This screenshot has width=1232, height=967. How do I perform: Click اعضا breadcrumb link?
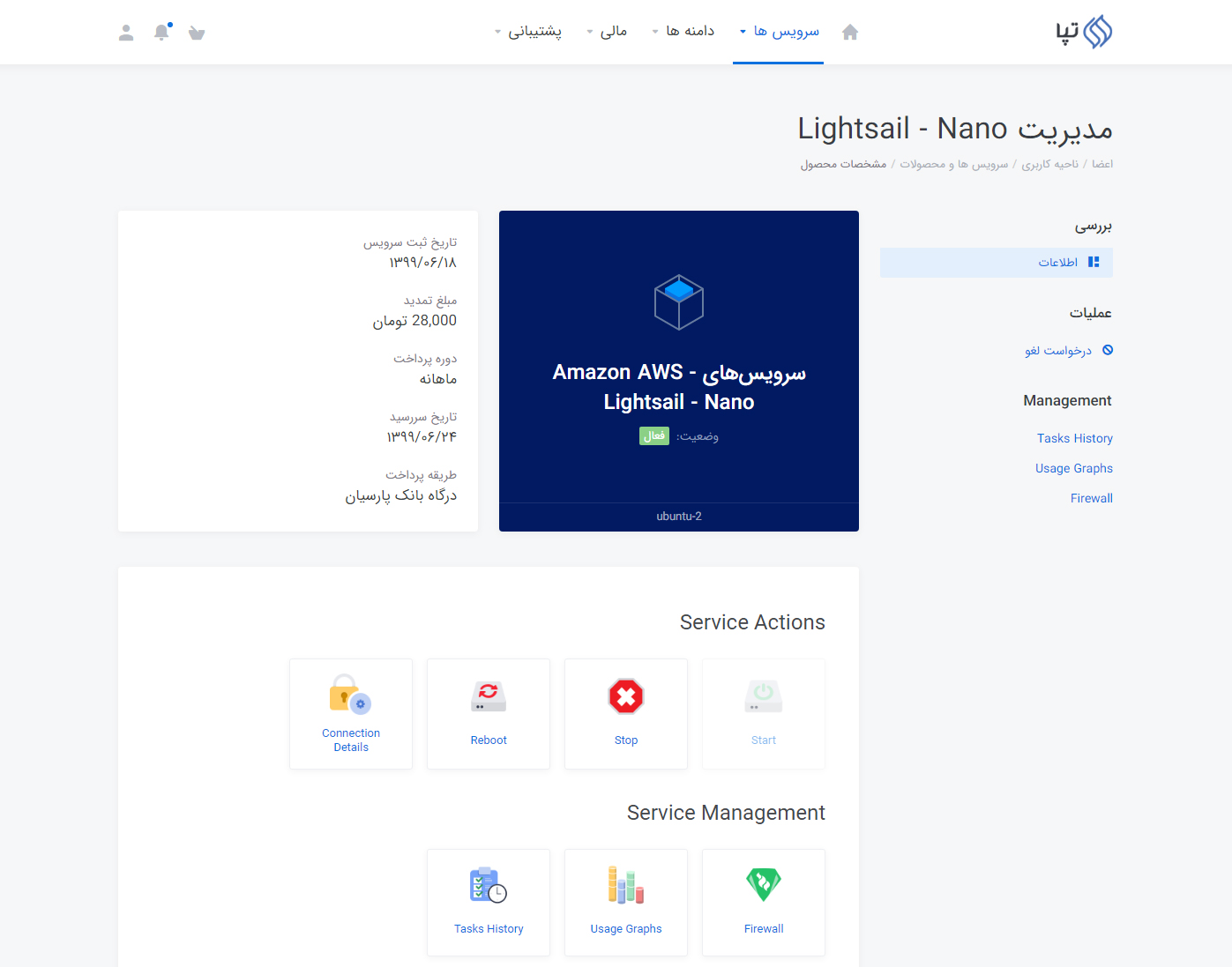tap(1102, 164)
